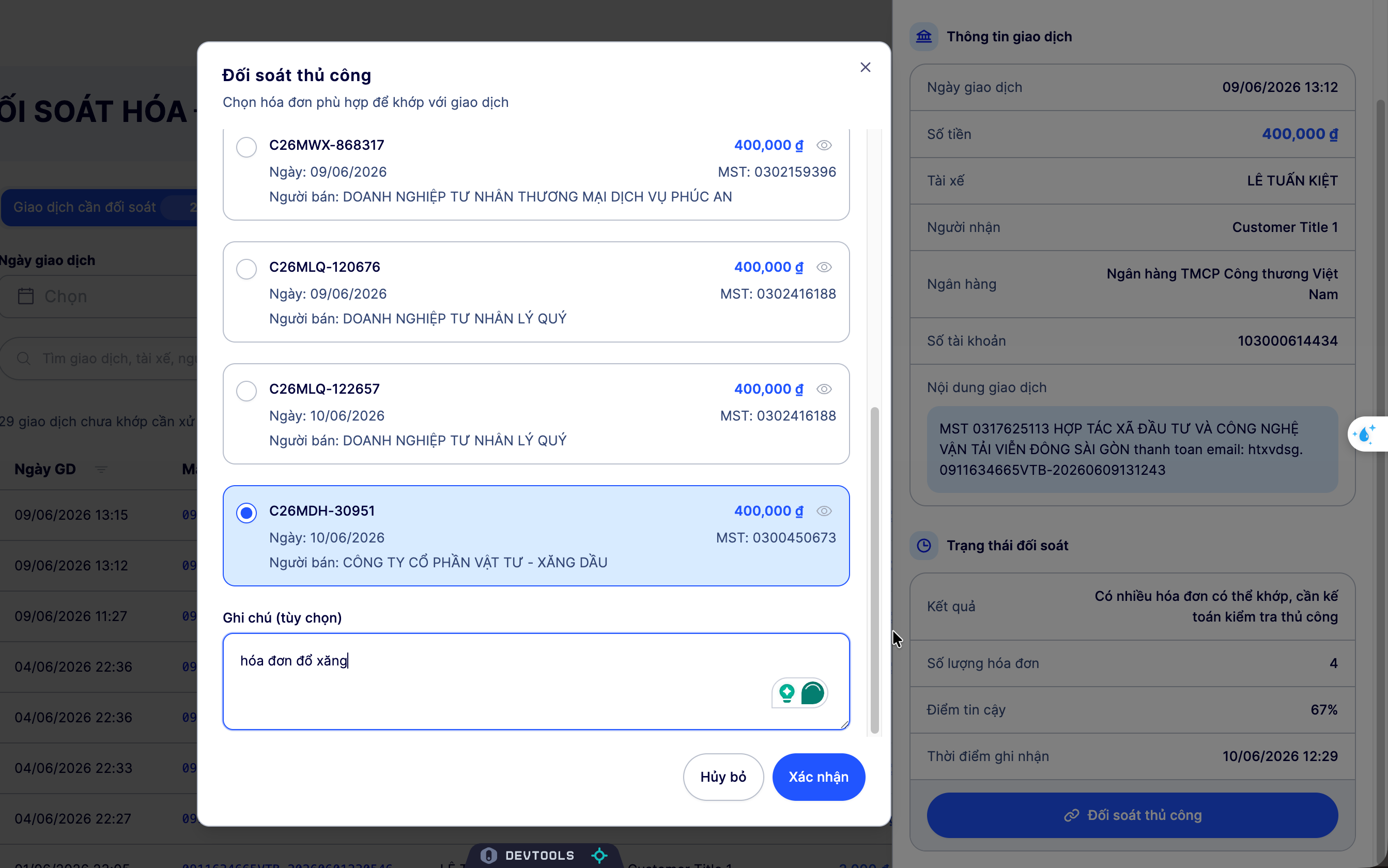Select the 09/06/2026 13:15 transaction row

pos(99,515)
